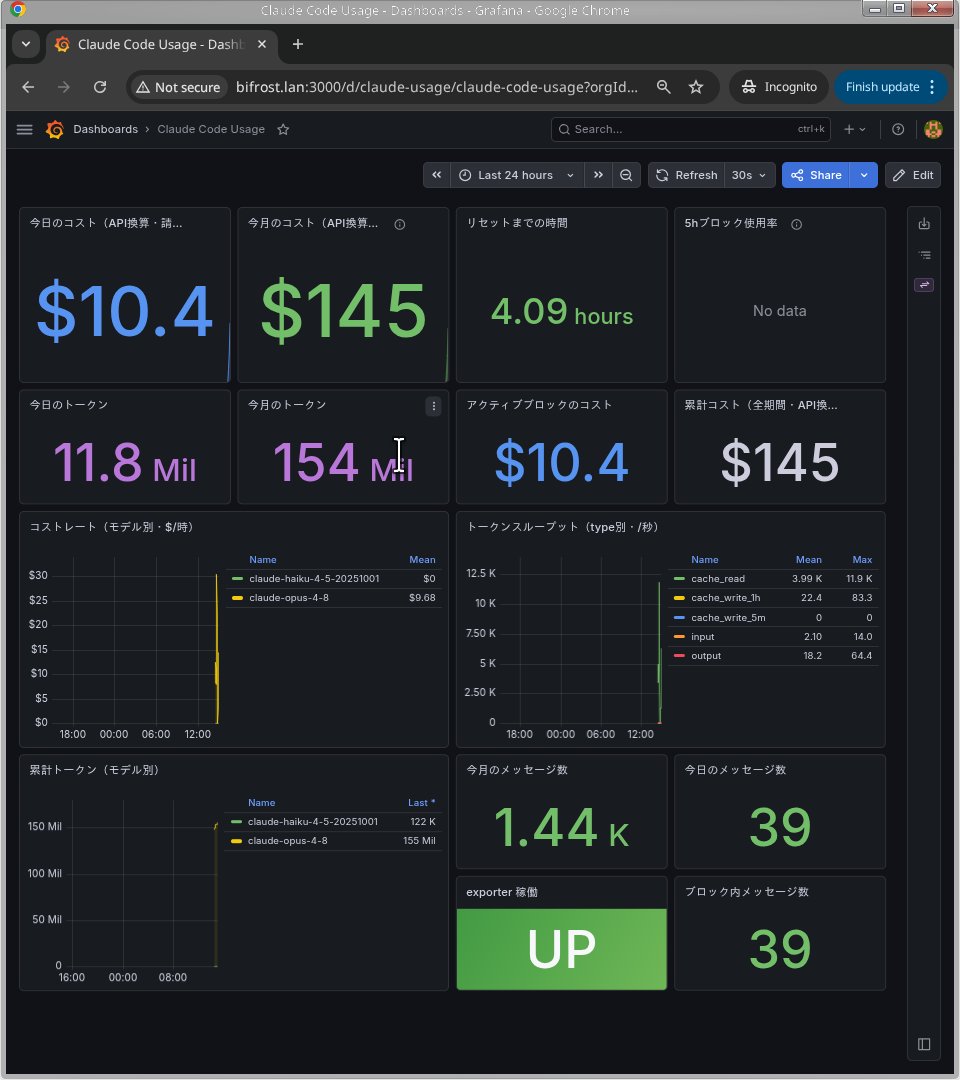Click the Not secure site info chip
960x1080 pixels.
(178, 87)
